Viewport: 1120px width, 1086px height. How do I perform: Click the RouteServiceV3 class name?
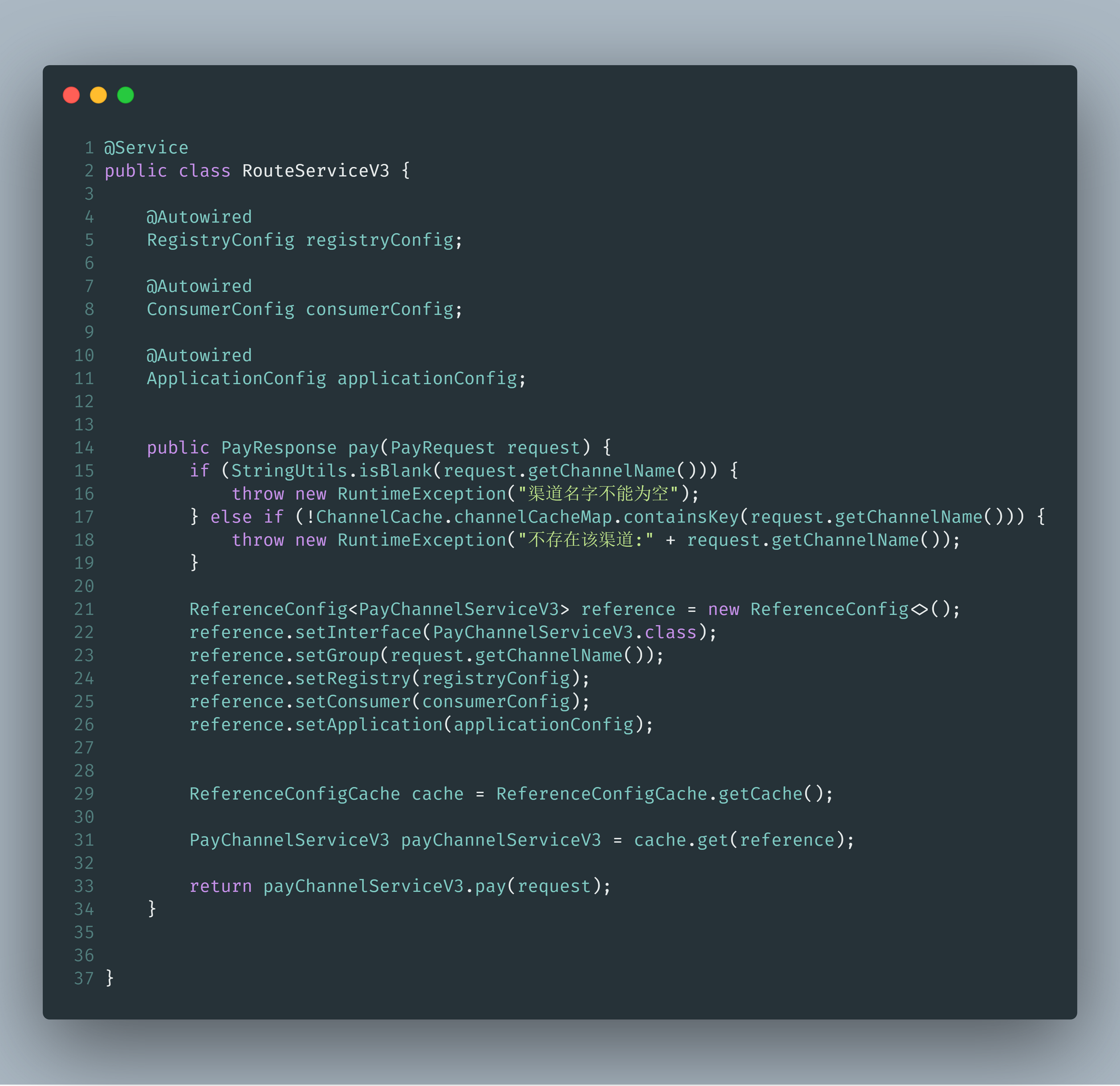(x=316, y=171)
